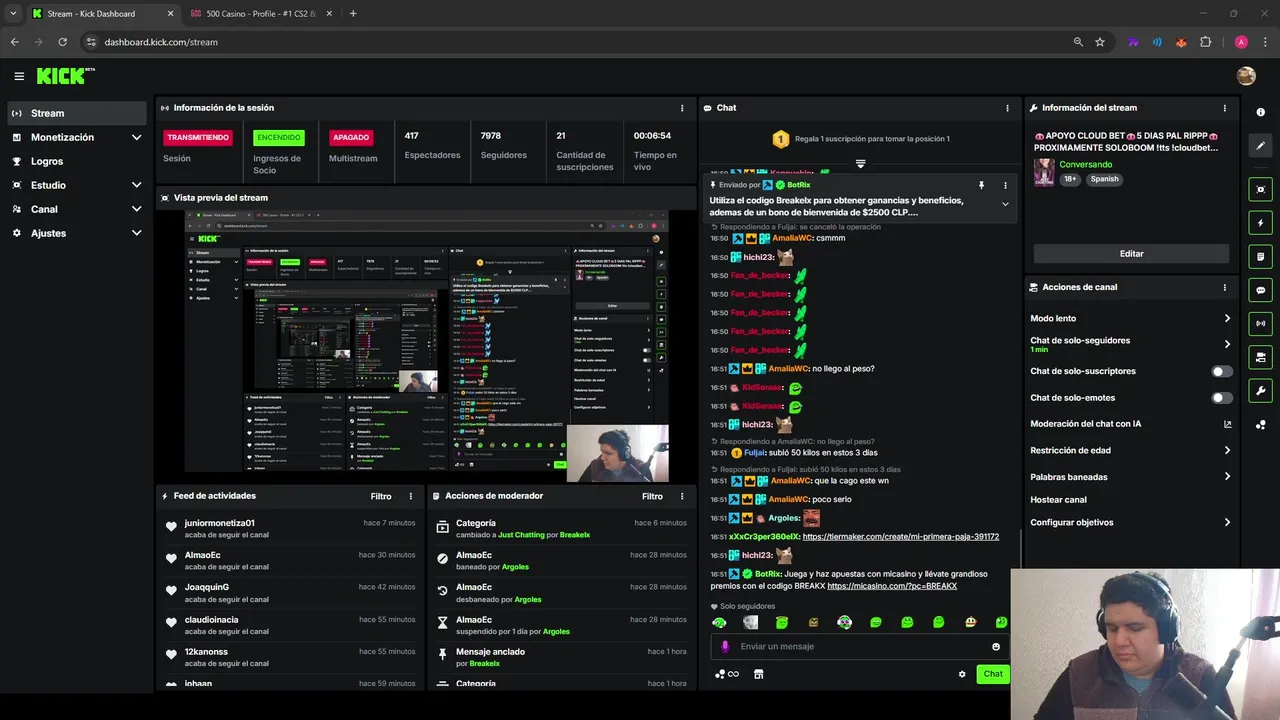Screen dimensions: 1280x720
Task: Unpin the BotRix pinned message
Action: 981,185
